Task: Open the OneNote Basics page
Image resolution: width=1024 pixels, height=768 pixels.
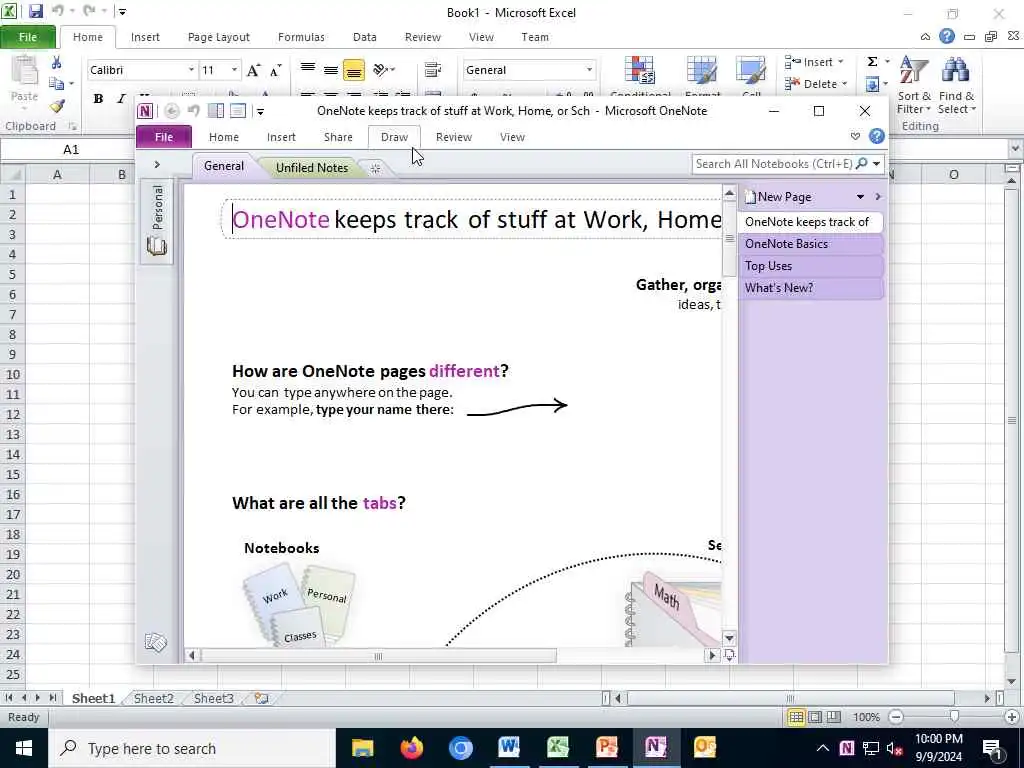Action: [x=810, y=244]
